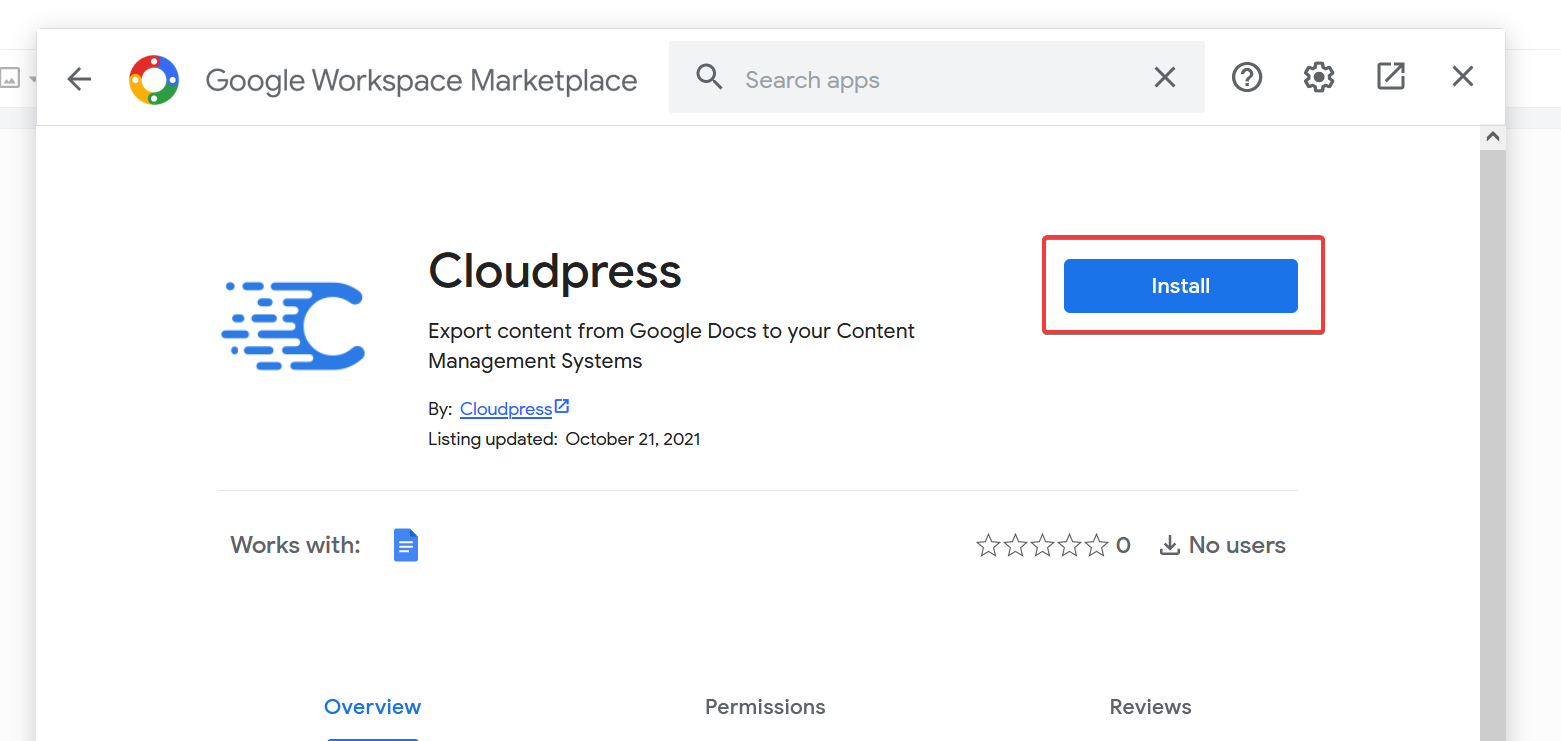This screenshot has height=741, width=1561.
Task: Switch to the Reviews tab
Action: [1151, 707]
